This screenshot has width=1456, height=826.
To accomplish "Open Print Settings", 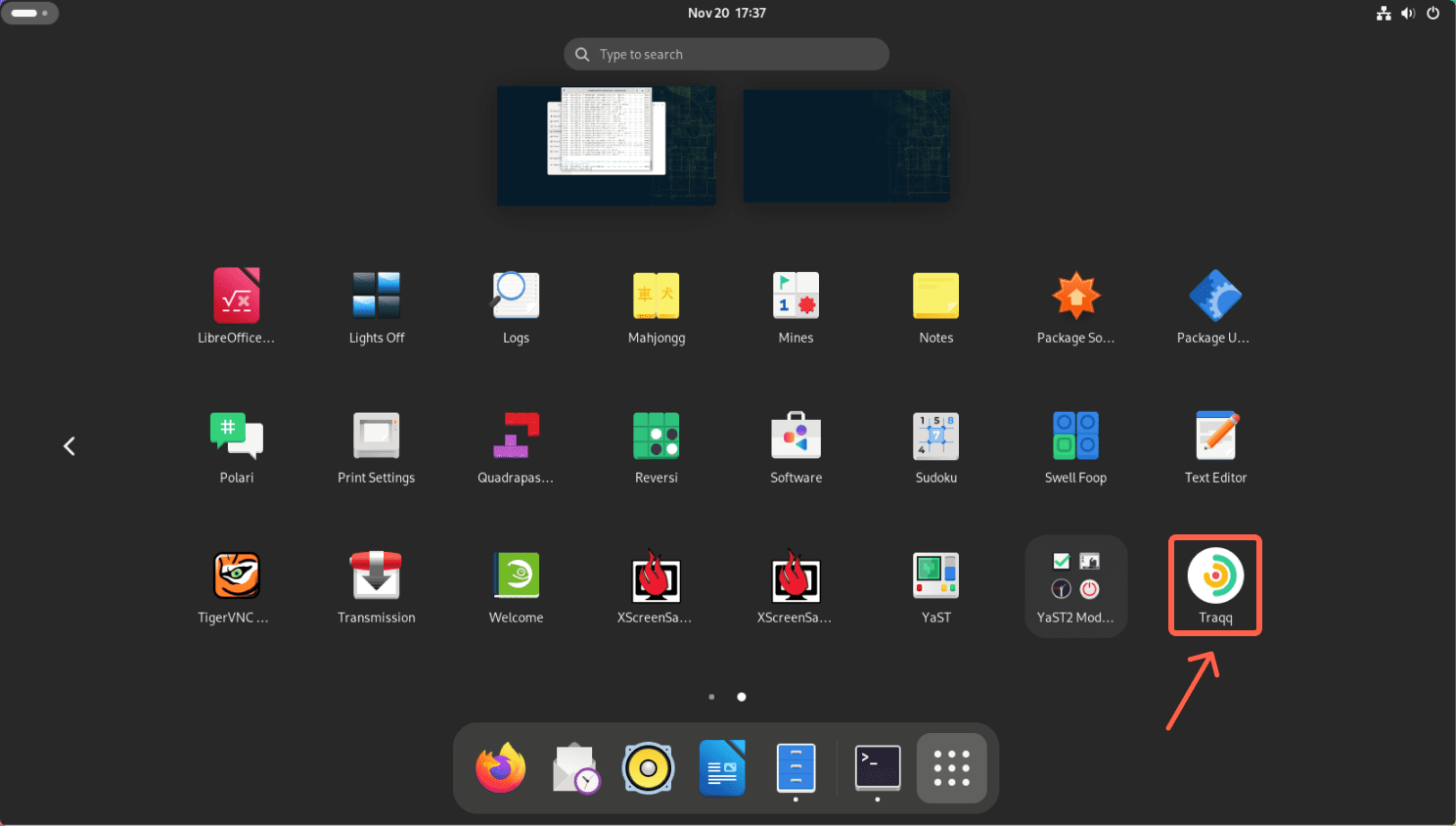I will pos(377,436).
